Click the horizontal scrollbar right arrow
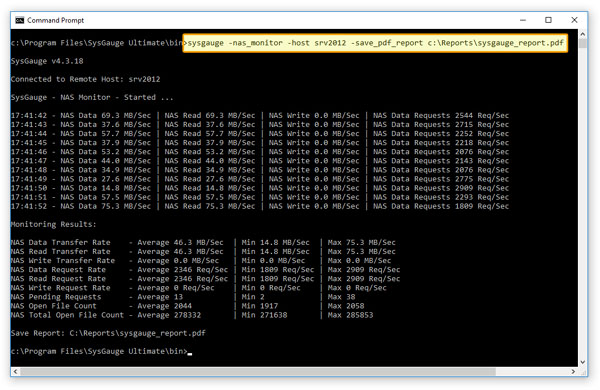This screenshot has height=390, width=600. [573, 371]
